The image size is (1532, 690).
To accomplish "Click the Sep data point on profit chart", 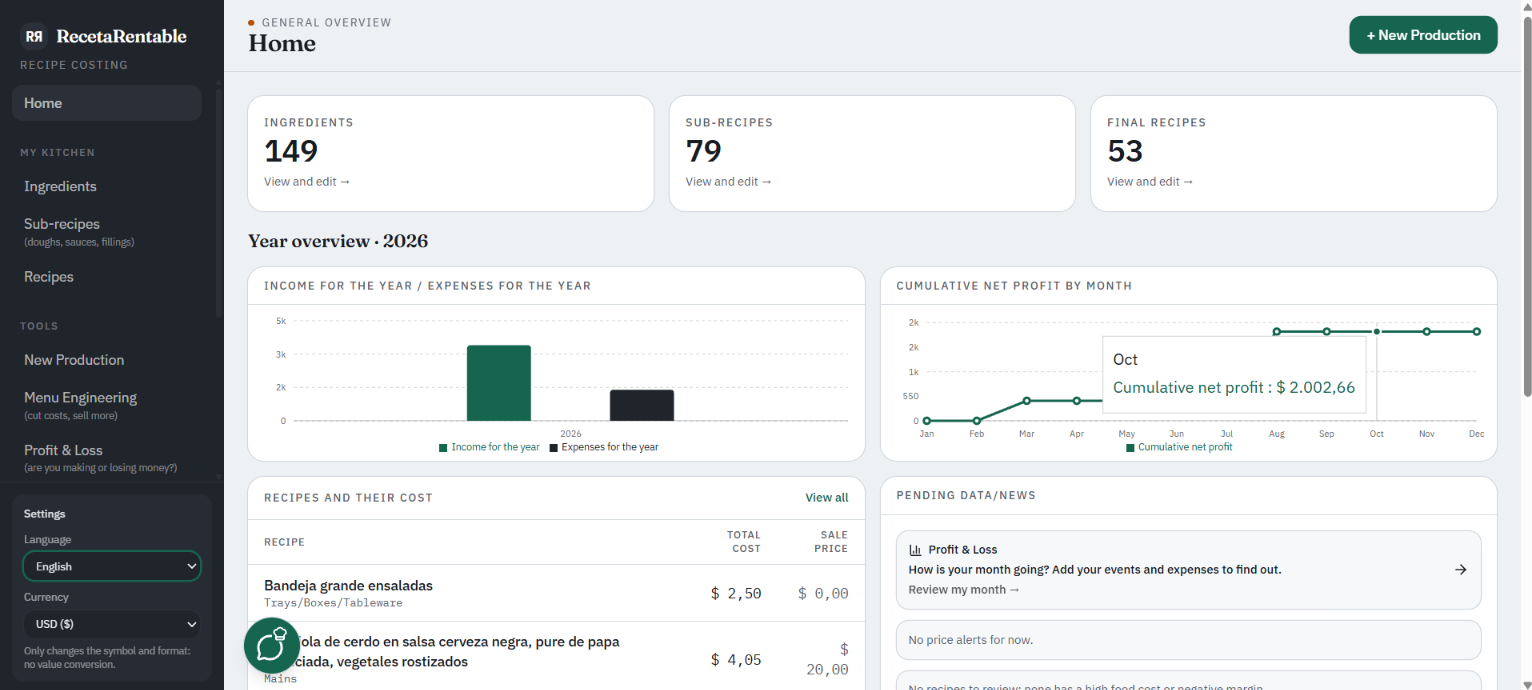I will tap(1327, 331).
